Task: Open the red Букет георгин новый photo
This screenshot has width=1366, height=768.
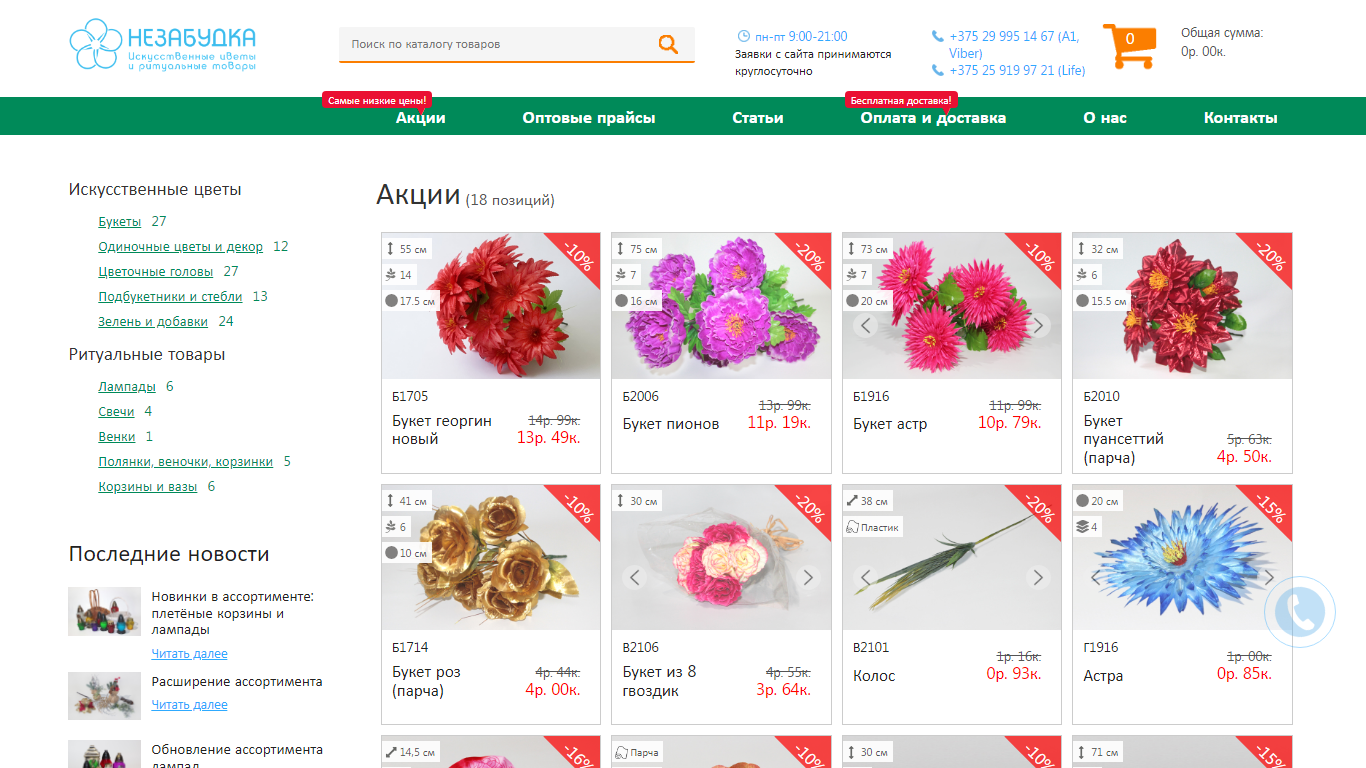Action: 491,306
